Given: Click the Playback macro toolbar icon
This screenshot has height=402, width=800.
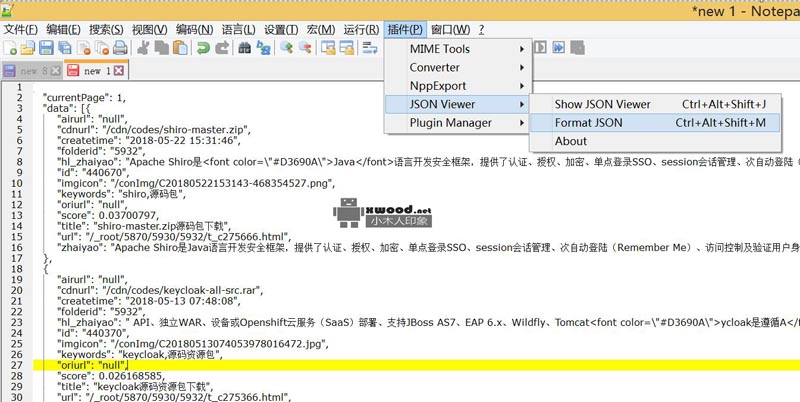Looking at the screenshot, I should 540,48.
